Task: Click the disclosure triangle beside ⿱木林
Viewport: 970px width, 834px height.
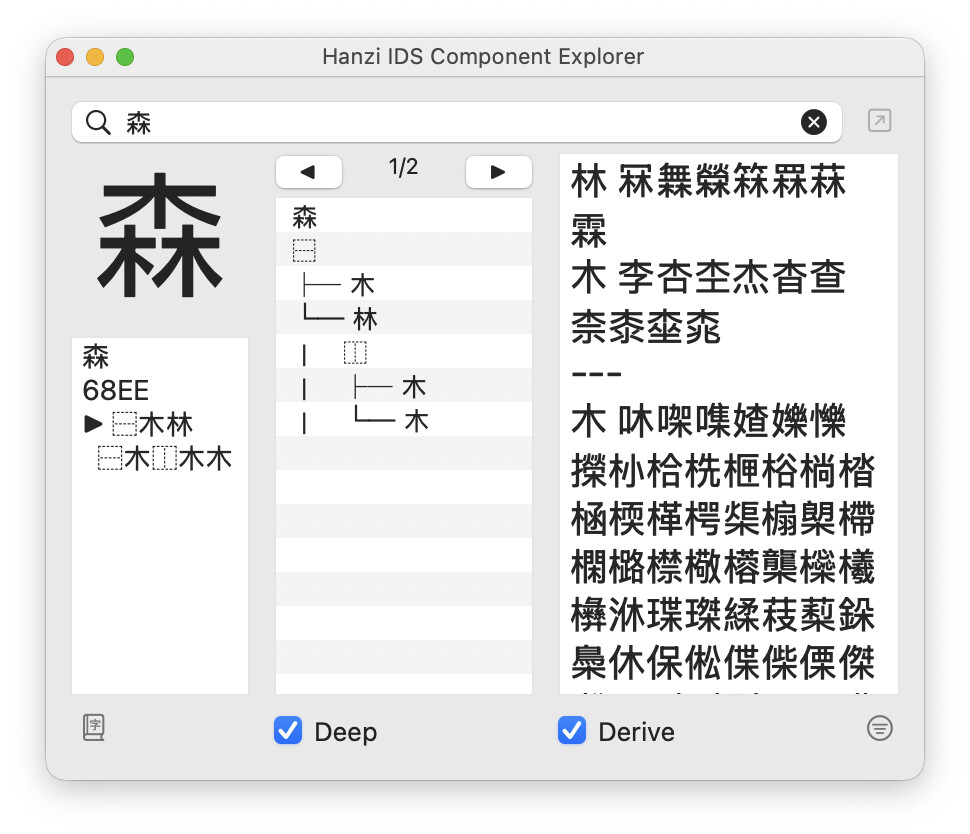Action: [93, 424]
